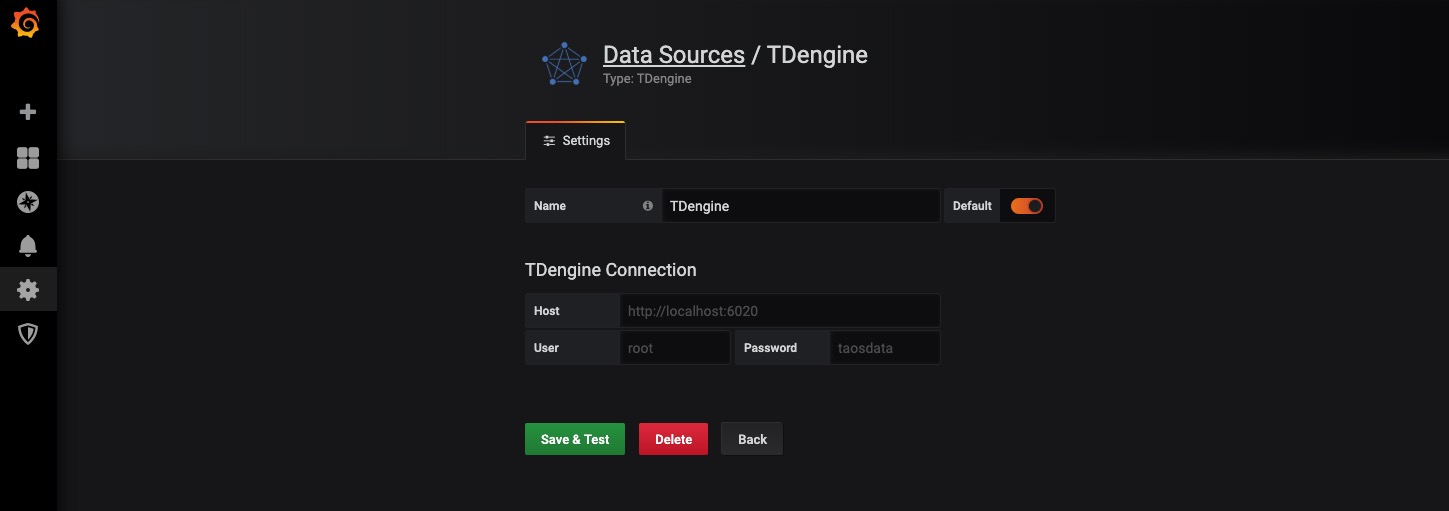Click the sliders icon on Settings tab
Viewport: 1449px width, 511px height.
click(x=549, y=141)
